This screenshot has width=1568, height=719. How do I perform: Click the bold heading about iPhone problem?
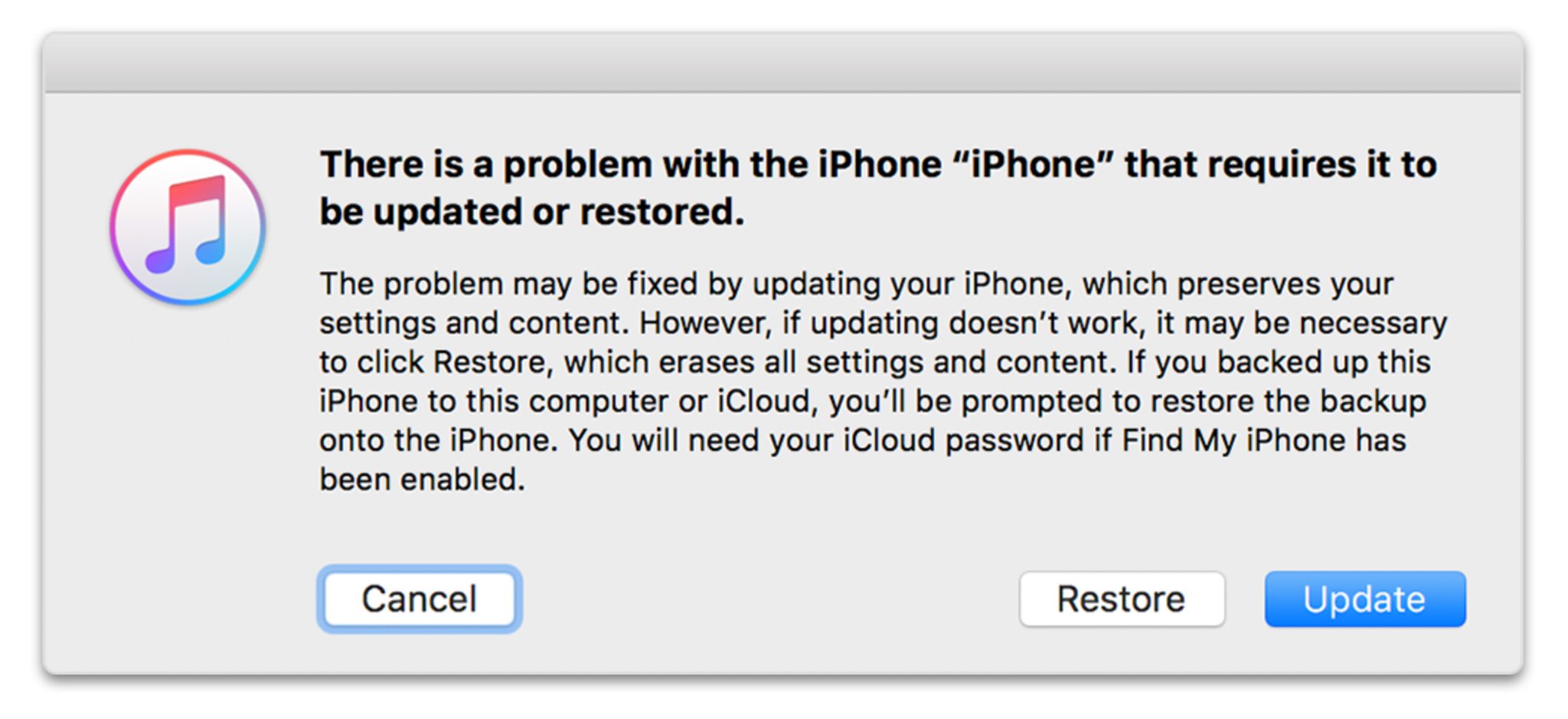(878, 188)
